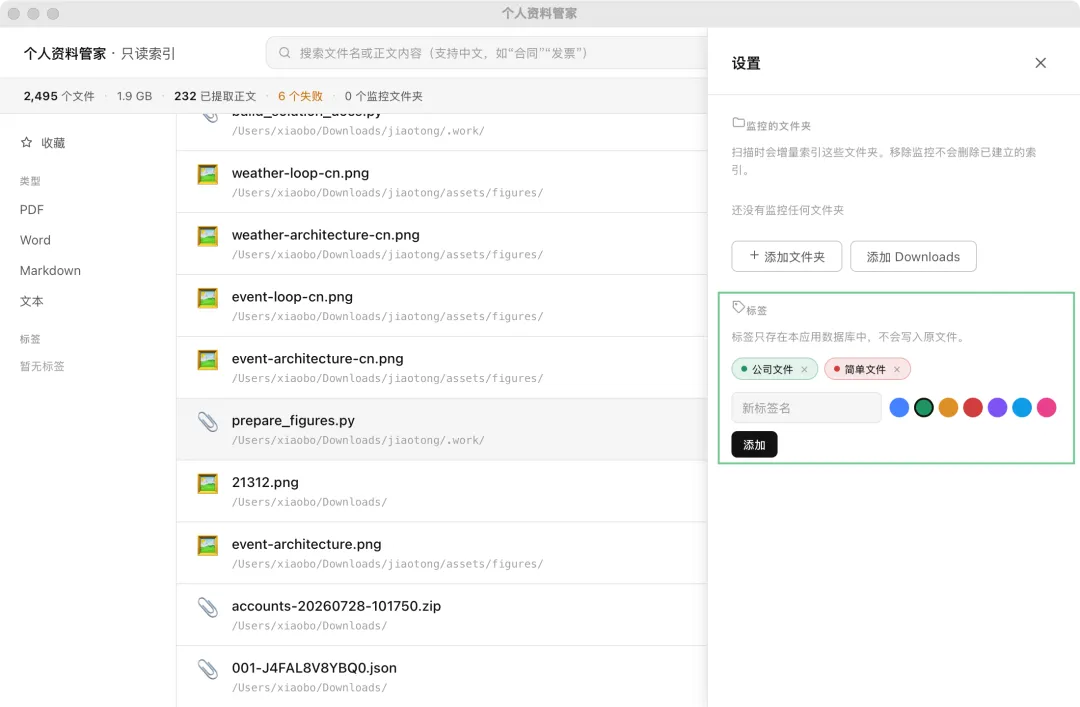Select the accounts-20260728-101750.zip file name
This screenshot has height=707, width=1080.
tap(336, 606)
